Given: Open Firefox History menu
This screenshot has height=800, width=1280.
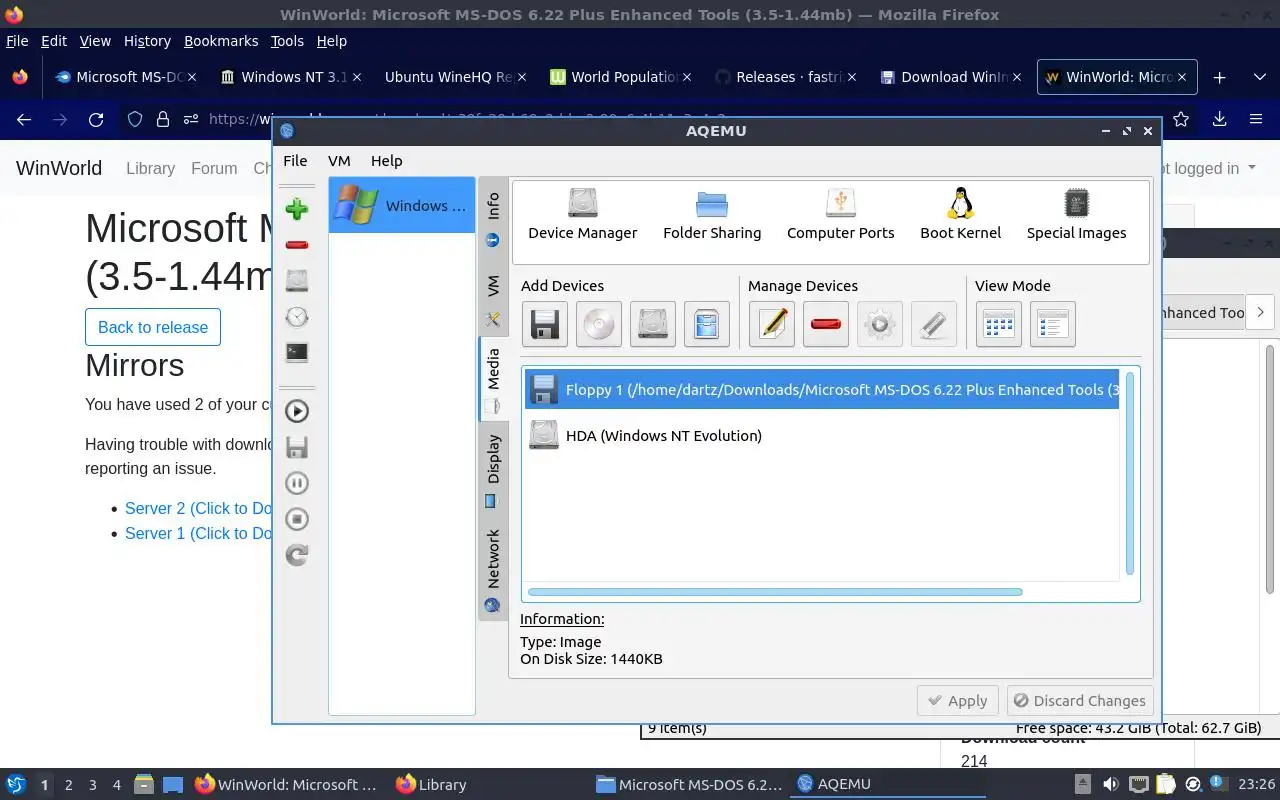Looking at the screenshot, I should click(x=147, y=41).
